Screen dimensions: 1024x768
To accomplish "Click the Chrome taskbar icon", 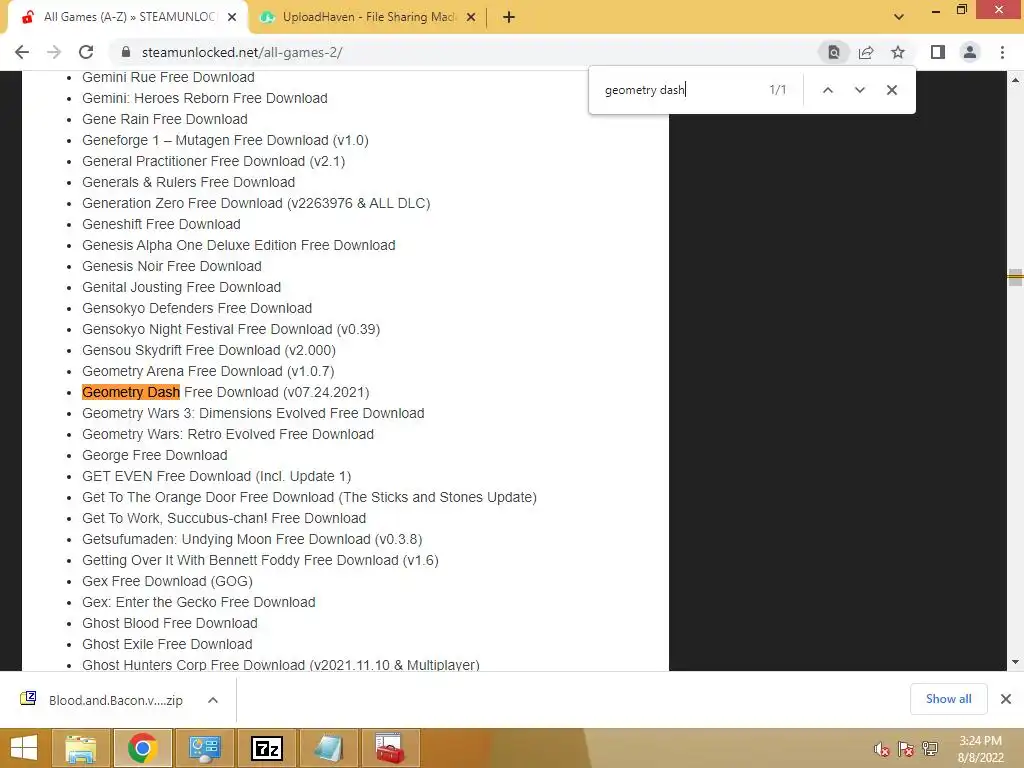I will click(x=142, y=748).
